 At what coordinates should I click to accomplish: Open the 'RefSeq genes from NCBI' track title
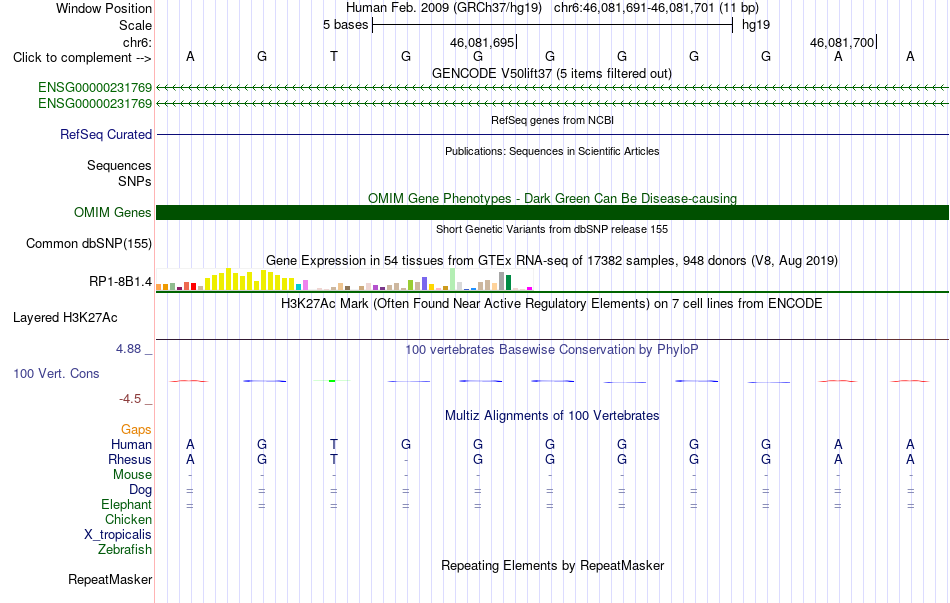pyautogui.click(x=552, y=120)
